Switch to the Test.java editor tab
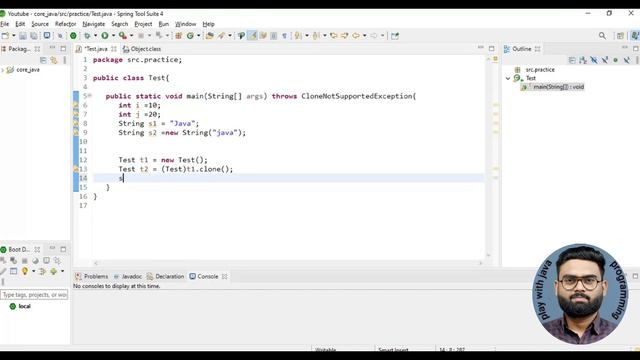Viewport: 640px width, 360px height. click(x=96, y=49)
